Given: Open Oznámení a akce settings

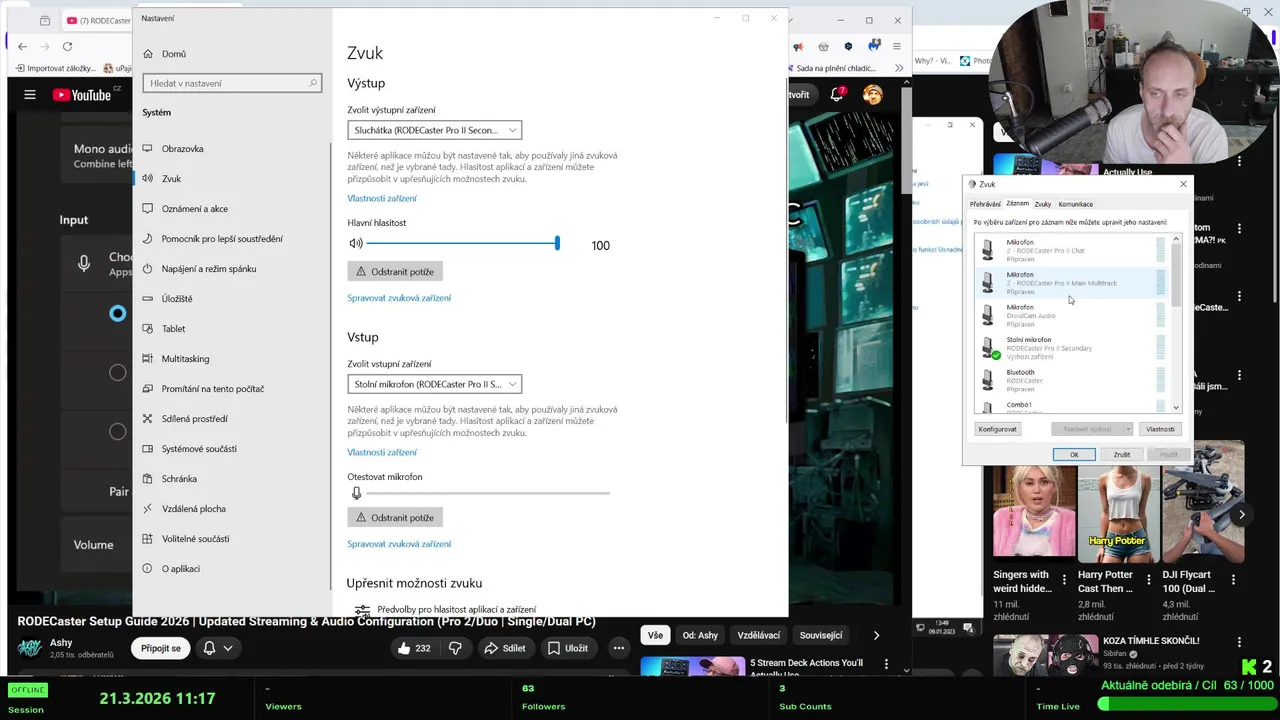Looking at the screenshot, I should (184, 209).
